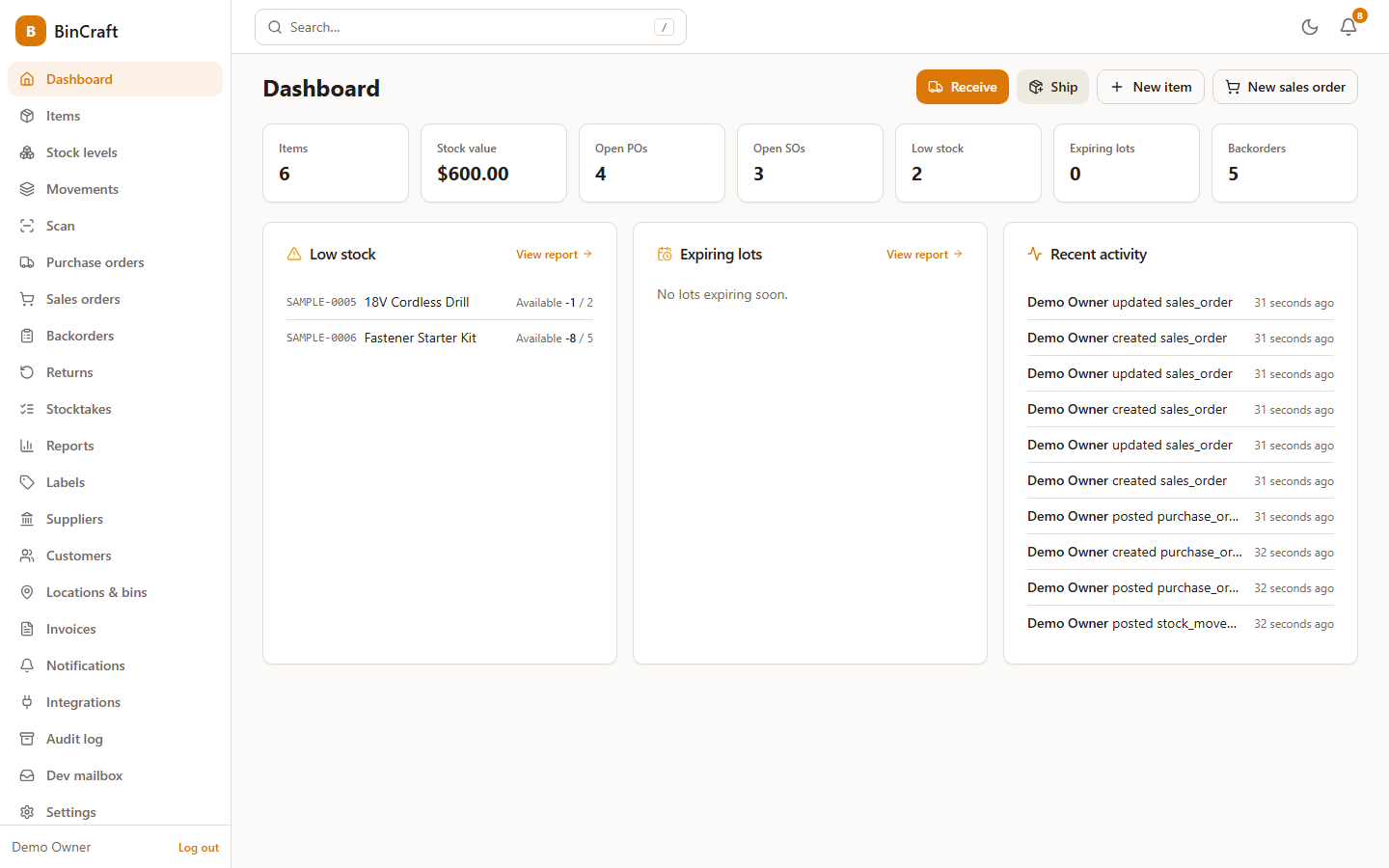Click the Demo Owner name in footer

[x=51, y=847]
